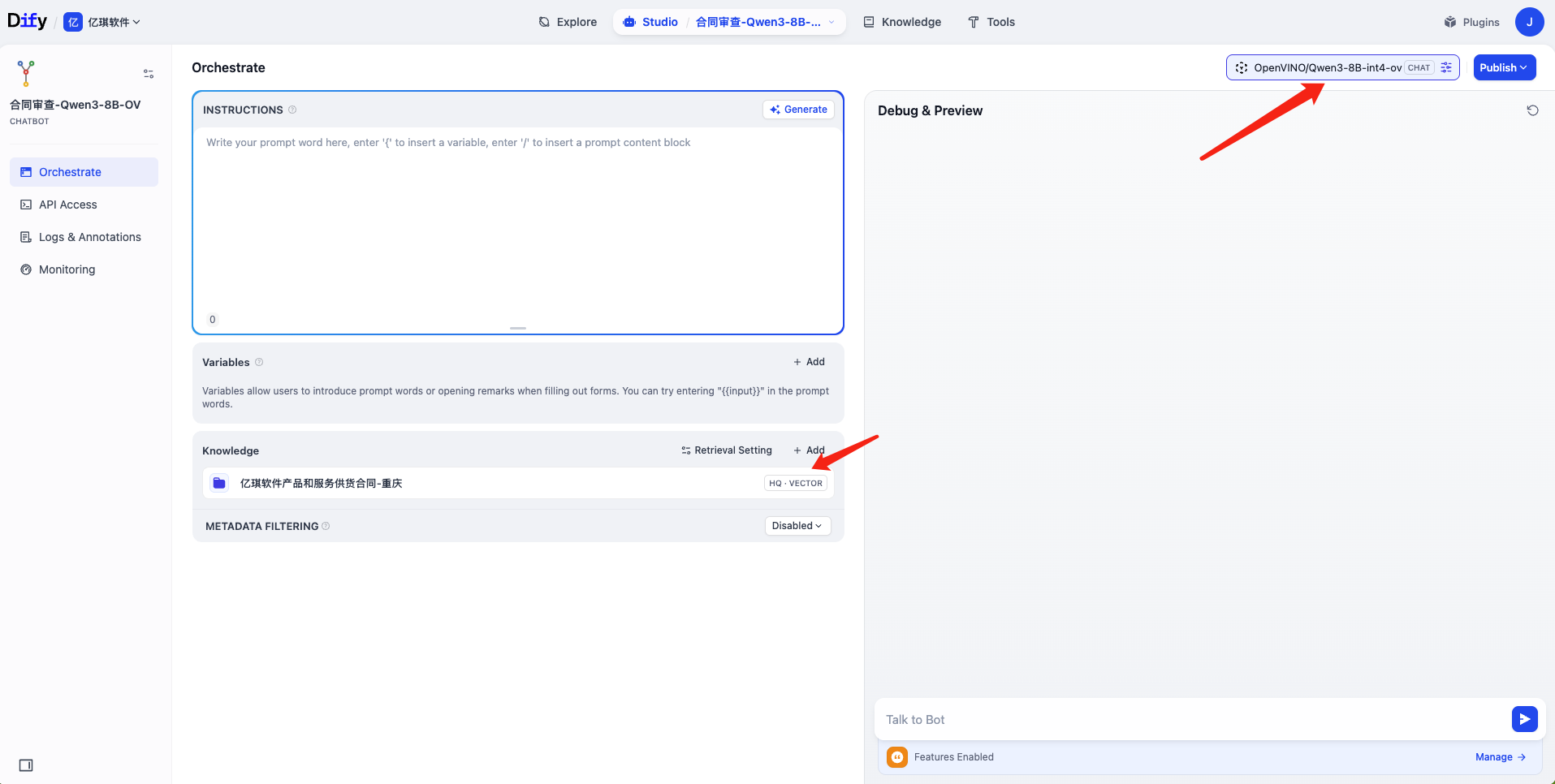Open model parameter sliders icon
Viewport: 1555px width, 784px height.
(x=1446, y=68)
